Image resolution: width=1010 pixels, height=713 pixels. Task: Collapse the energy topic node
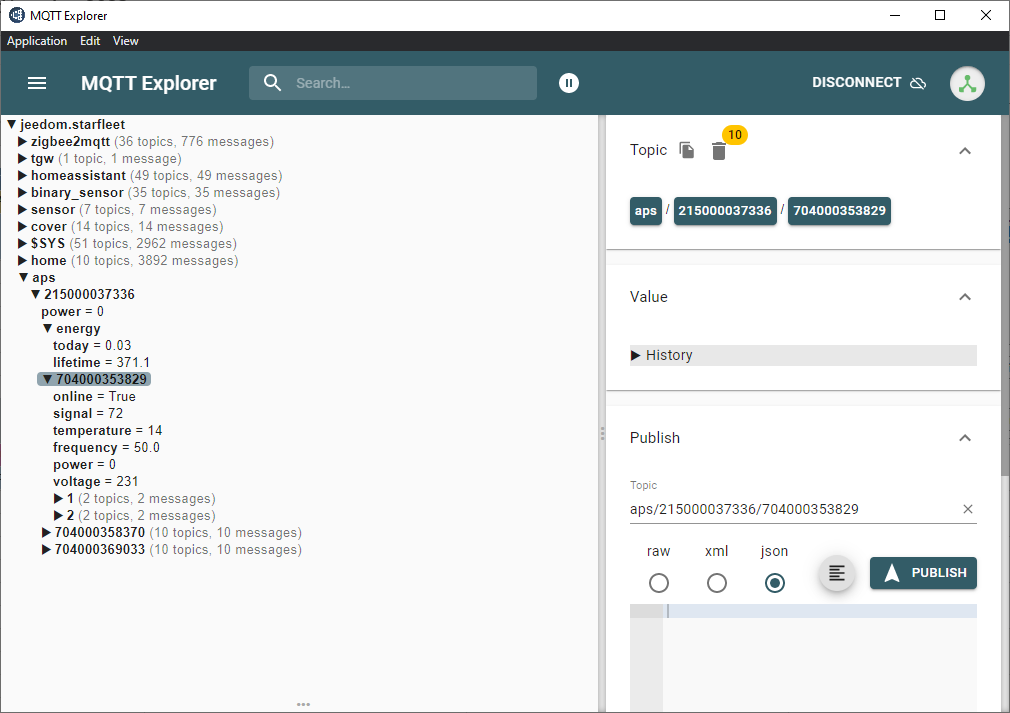[x=48, y=328]
